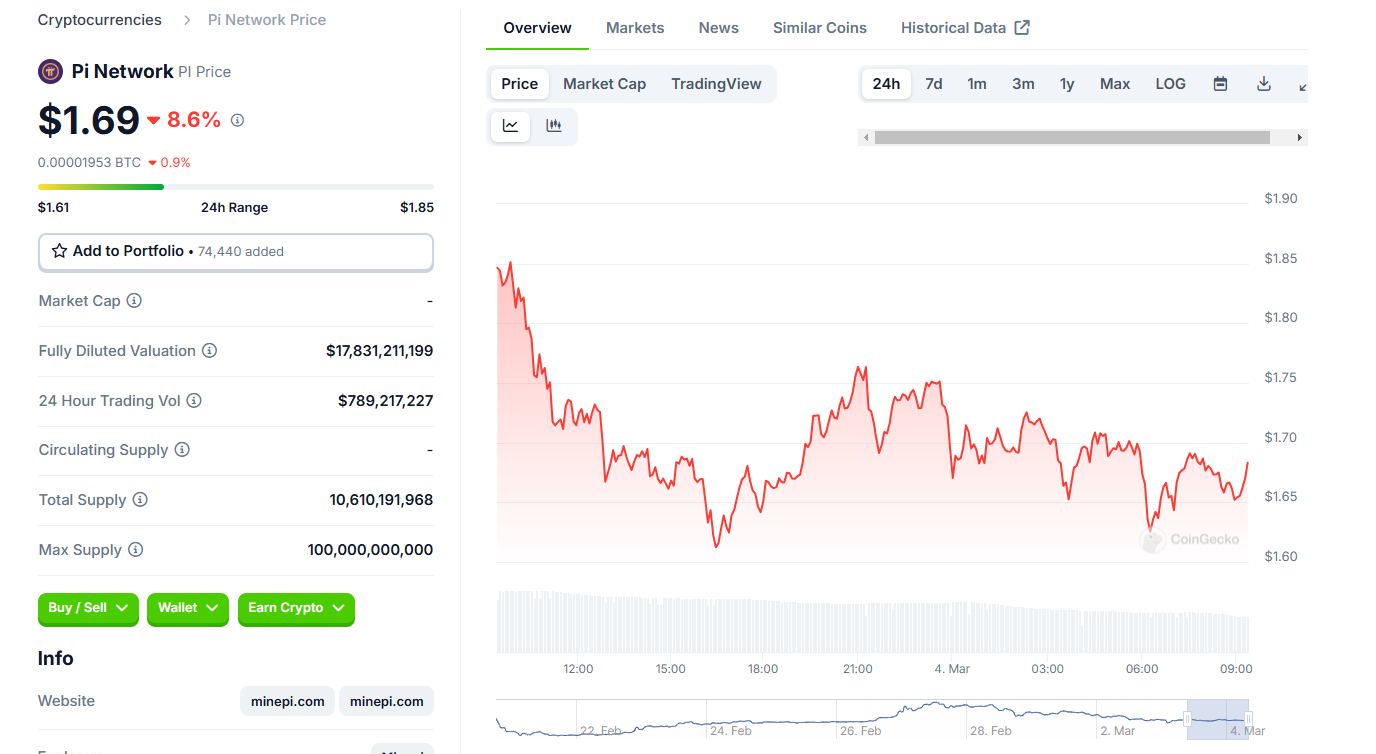1376x754 pixels.
Task: Click the 0.00001953 BTC value
Action: click(x=89, y=162)
